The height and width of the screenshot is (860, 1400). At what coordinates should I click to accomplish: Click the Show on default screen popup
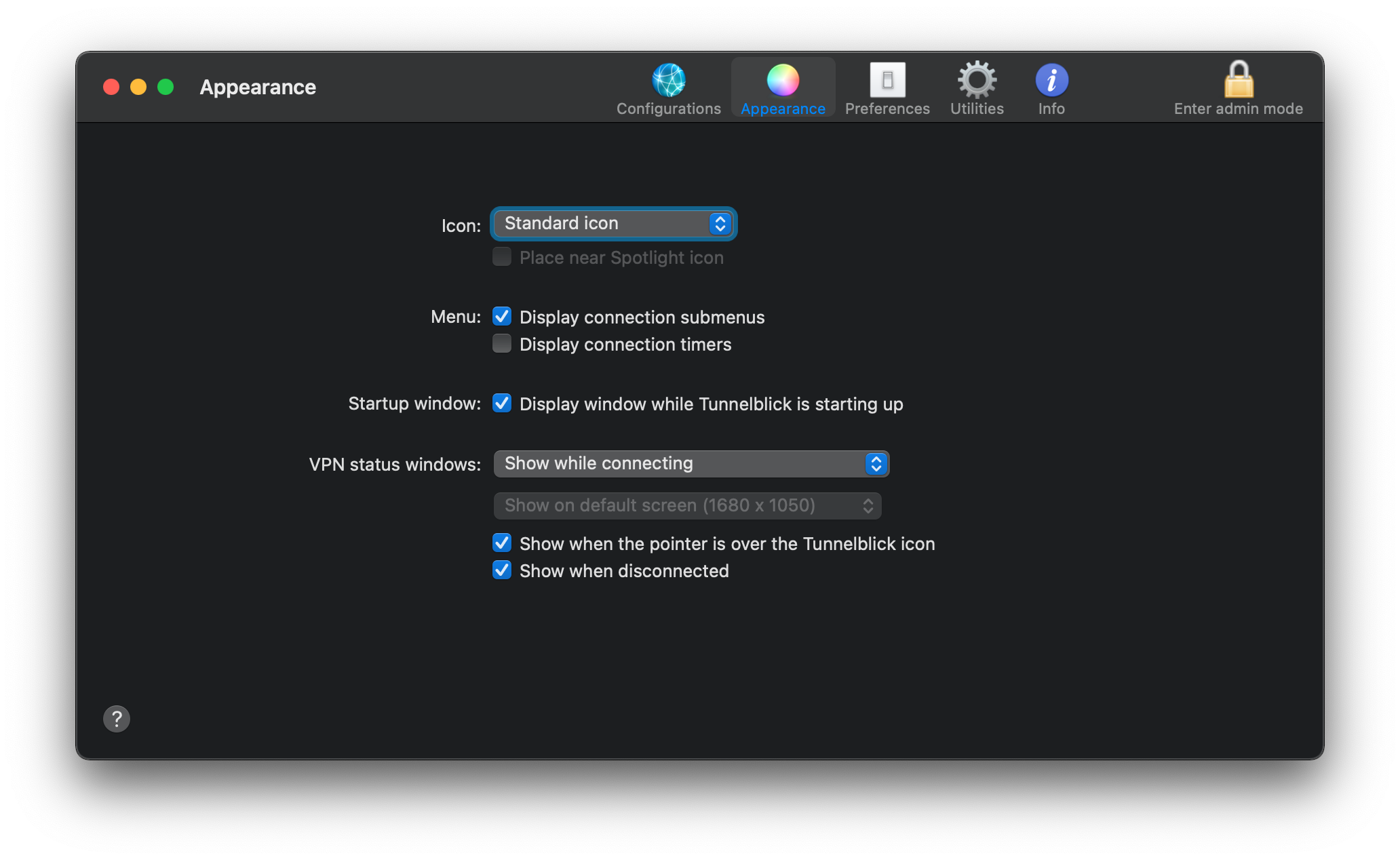pos(687,506)
